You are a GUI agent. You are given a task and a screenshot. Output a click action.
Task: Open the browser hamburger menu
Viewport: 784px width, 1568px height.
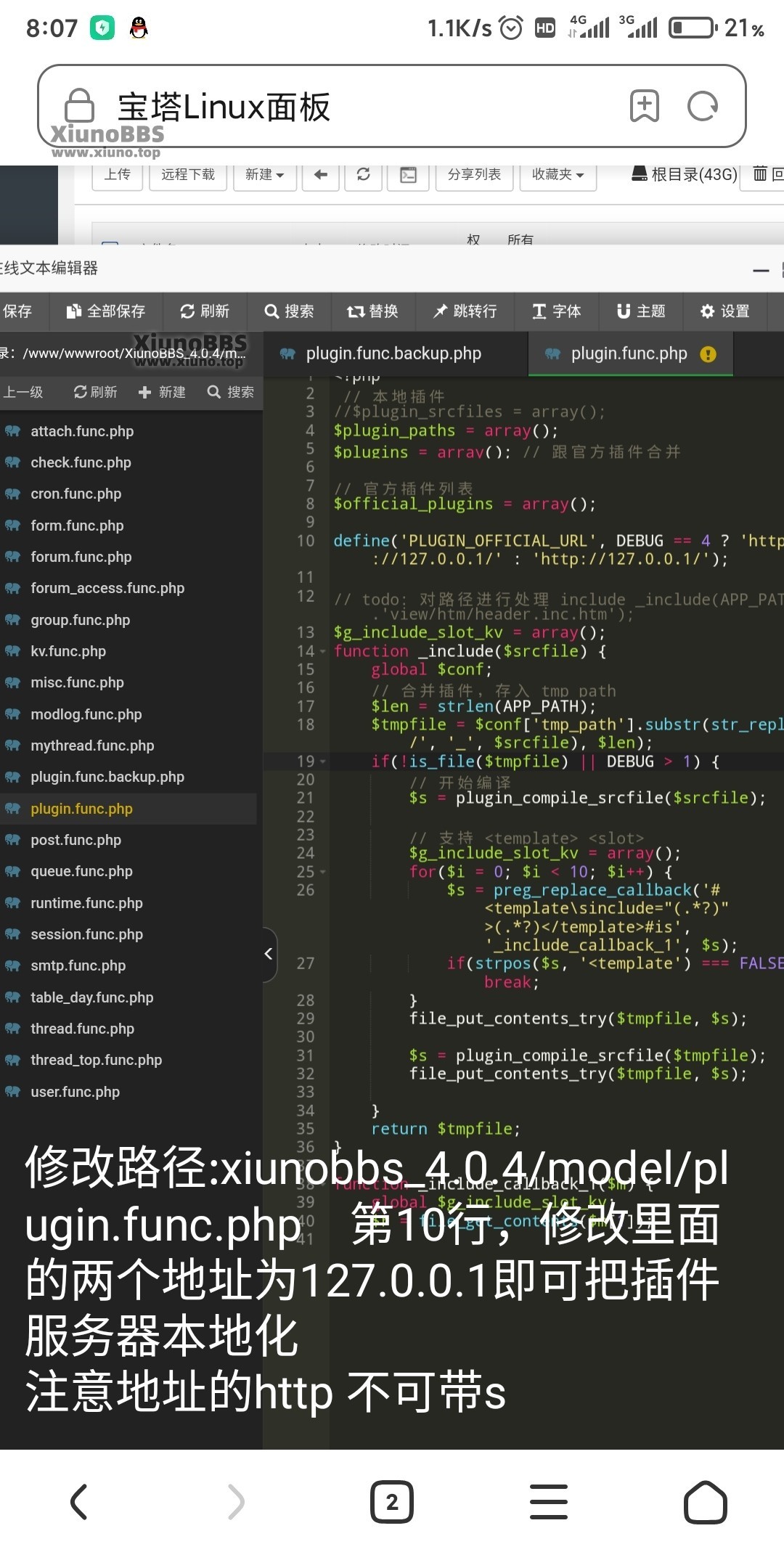tap(549, 1502)
